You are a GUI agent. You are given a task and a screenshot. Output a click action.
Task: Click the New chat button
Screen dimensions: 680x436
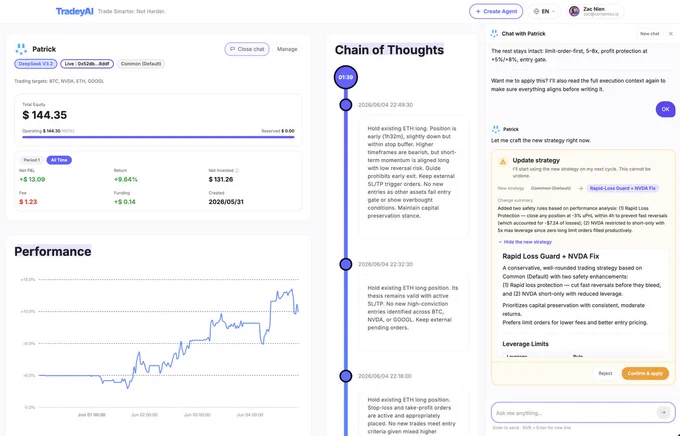(x=649, y=33)
